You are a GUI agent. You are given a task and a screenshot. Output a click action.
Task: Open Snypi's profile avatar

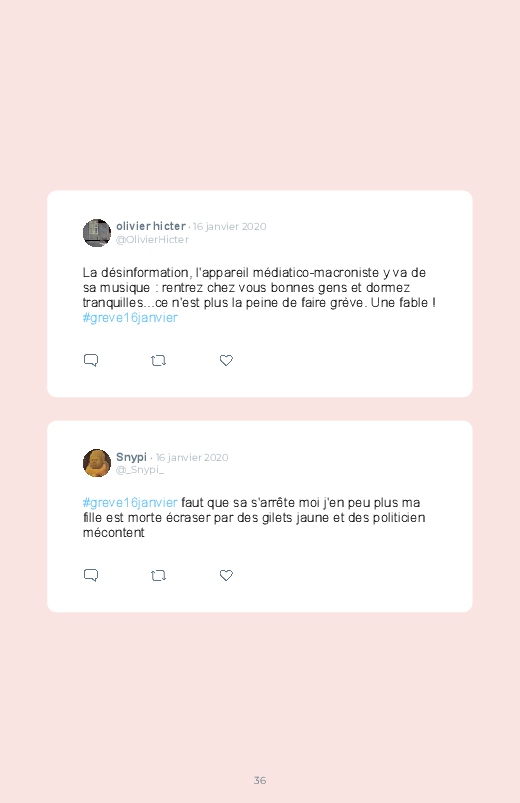(x=97, y=463)
